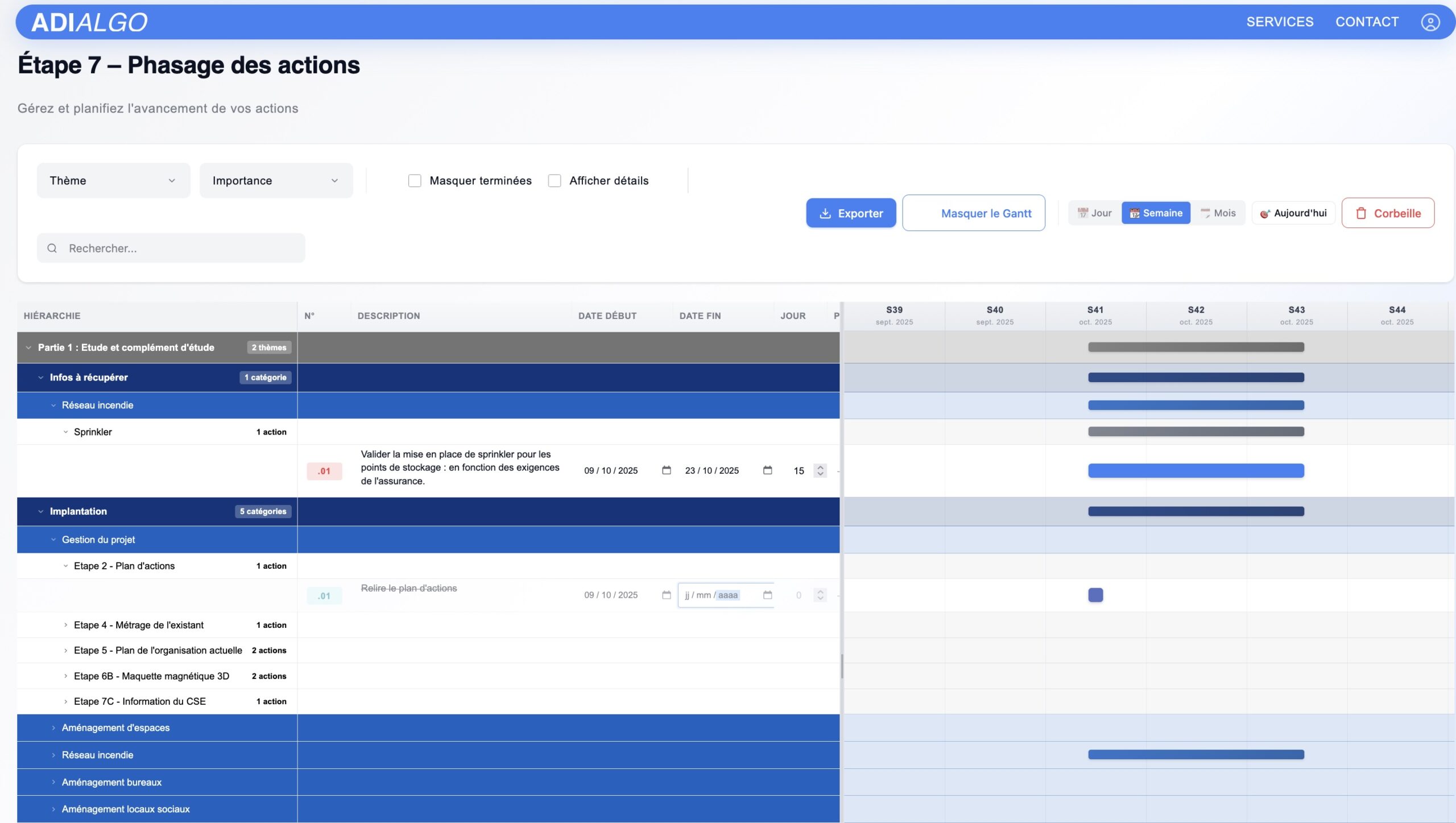Jump to Aujourd'hui in the Gantt

pyautogui.click(x=1293, y=213)
